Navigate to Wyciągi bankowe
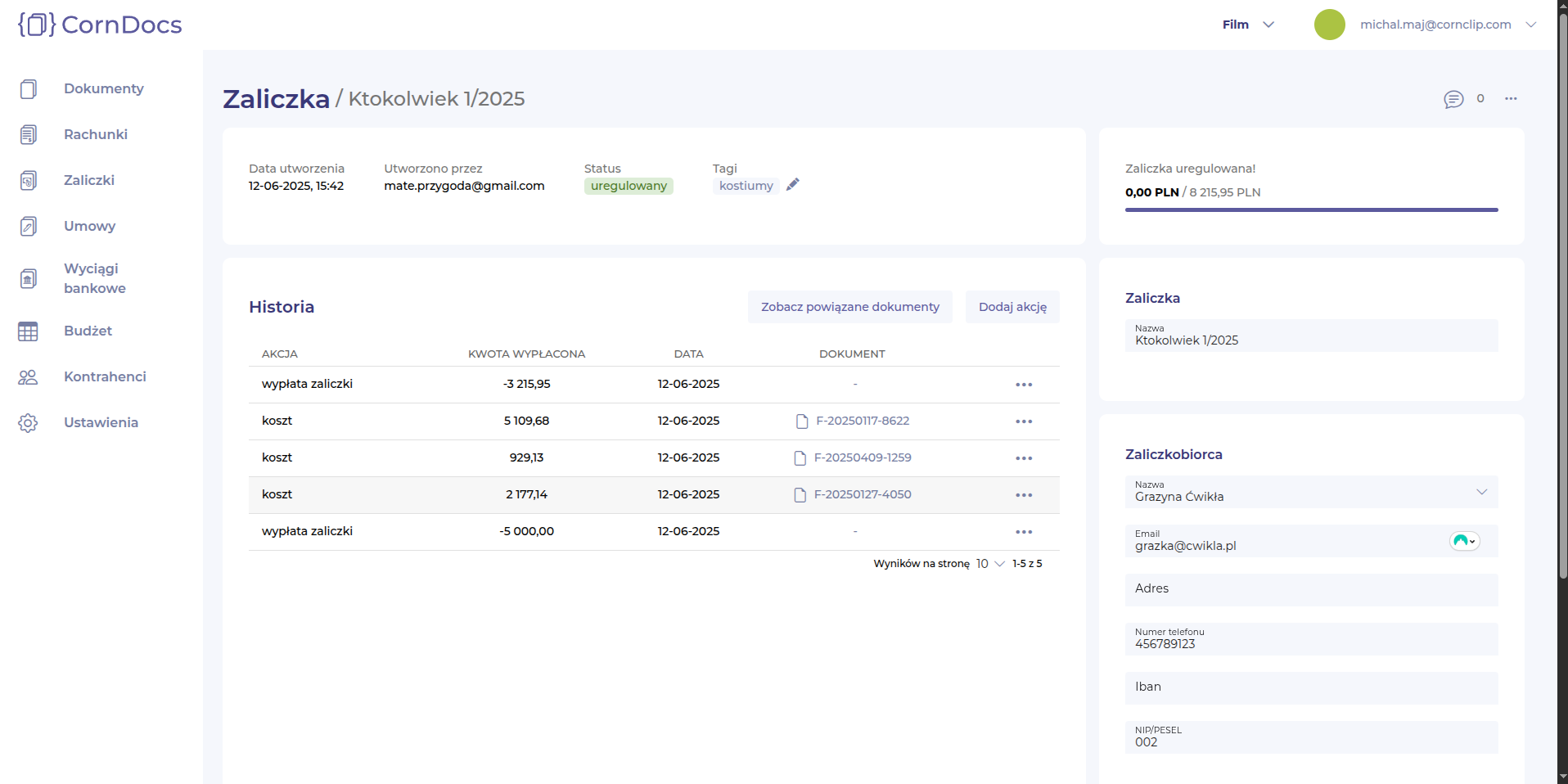The width and height of the screenshot is (1568, 784). (95, 278)
